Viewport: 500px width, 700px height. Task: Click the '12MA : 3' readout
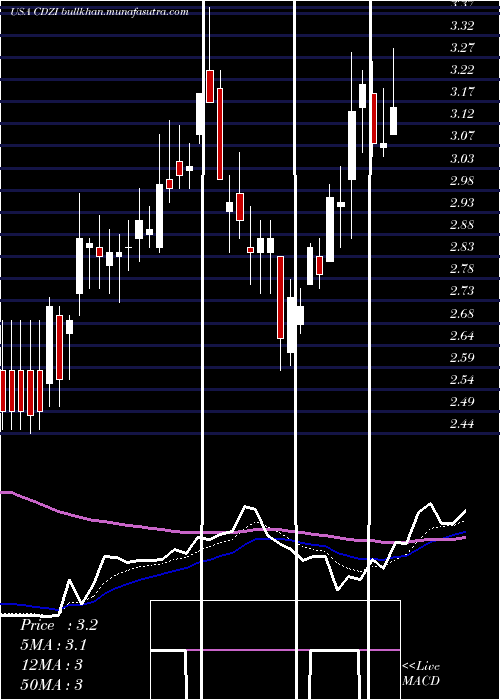(52, 665)
